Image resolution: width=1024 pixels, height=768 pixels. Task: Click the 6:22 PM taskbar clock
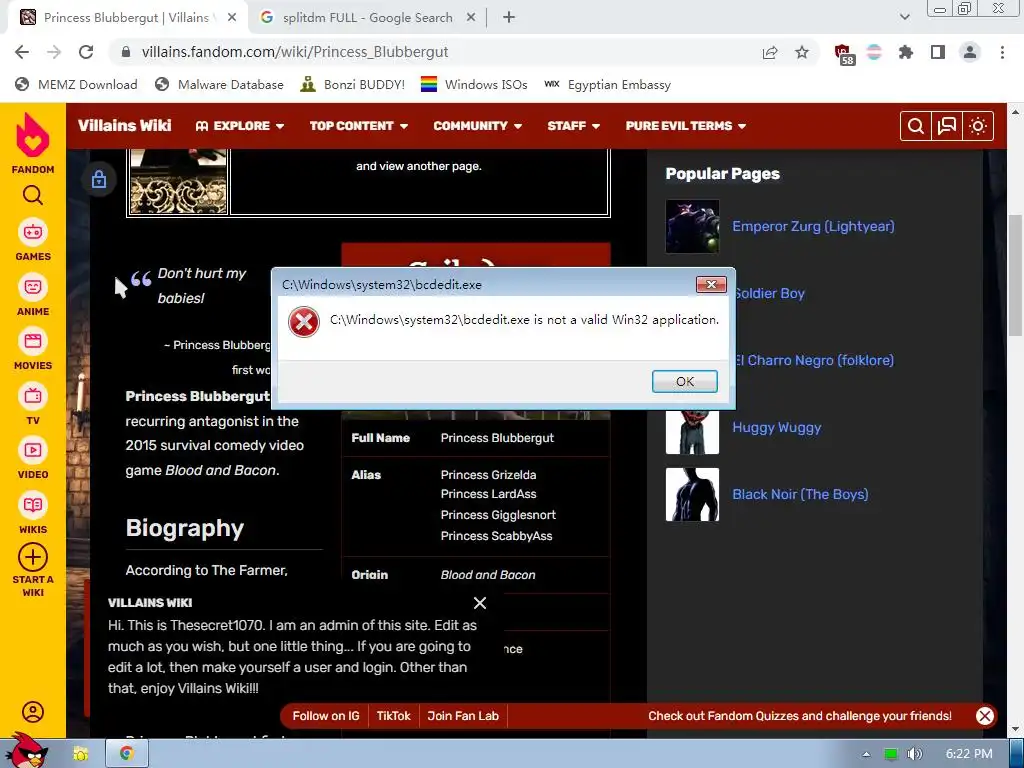click(969, 754)
